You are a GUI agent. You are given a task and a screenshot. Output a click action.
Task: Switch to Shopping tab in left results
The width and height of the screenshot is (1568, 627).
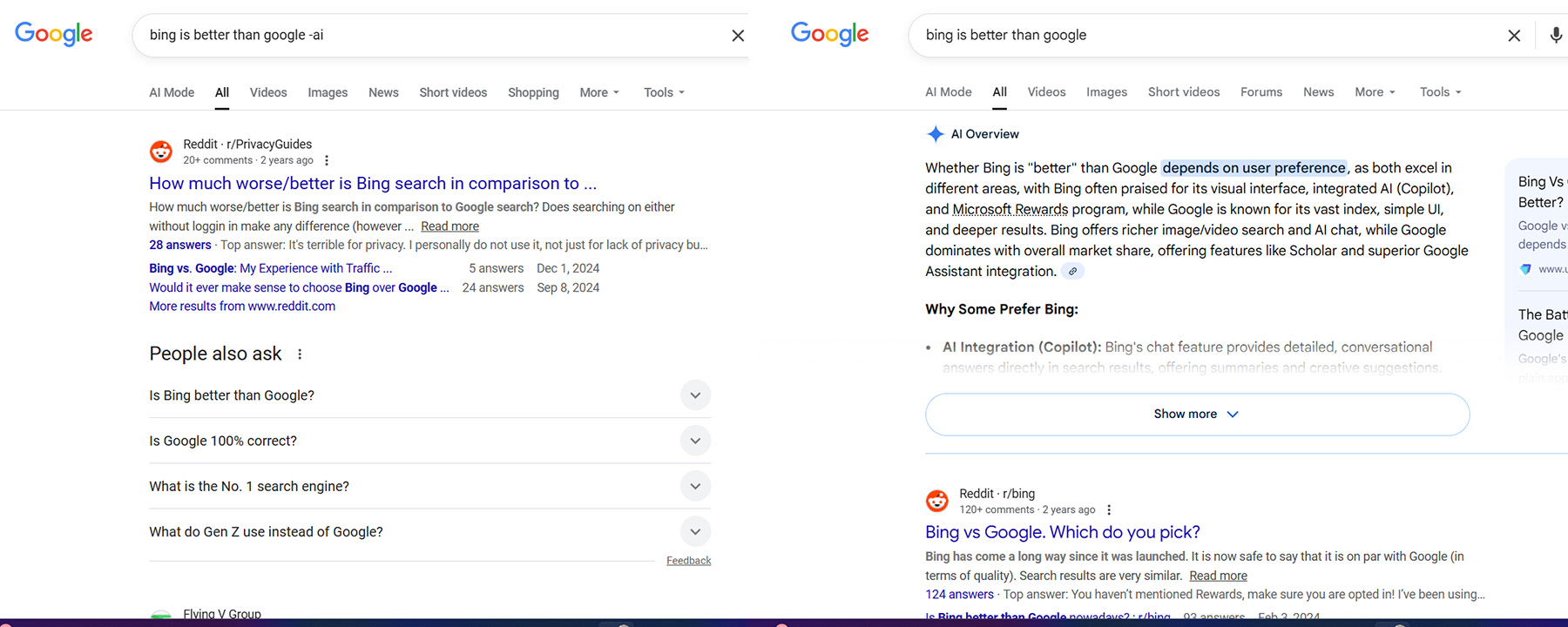click(x=533, y=92)
